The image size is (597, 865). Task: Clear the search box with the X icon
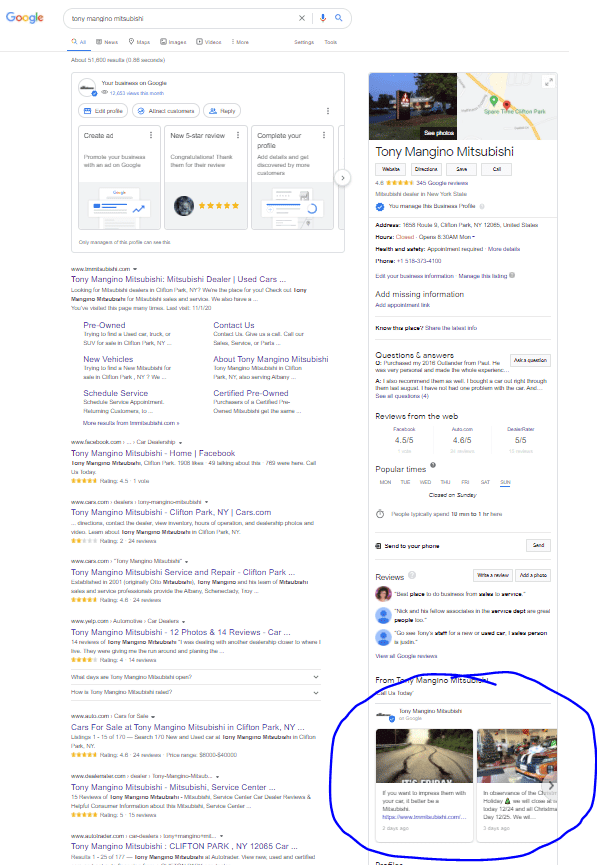302,18
